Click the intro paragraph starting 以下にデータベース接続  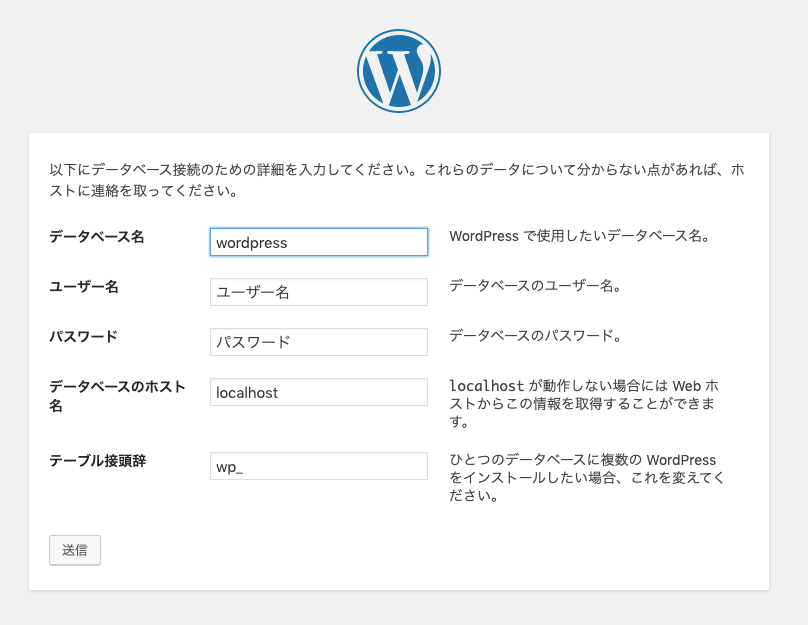(397, 180)
